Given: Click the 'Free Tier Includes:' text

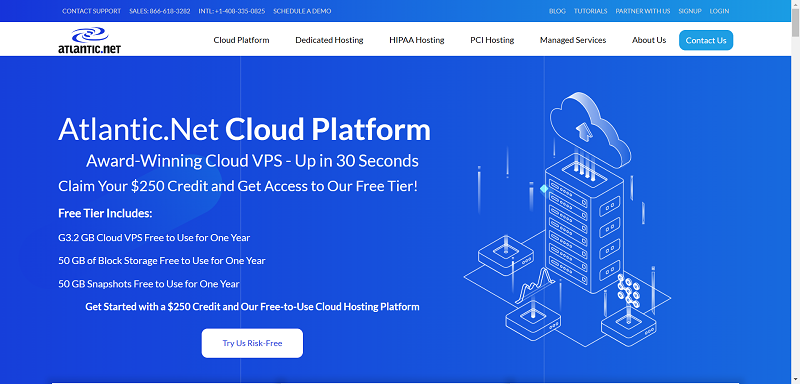Looking at the screenshot, I should (105, 213).
